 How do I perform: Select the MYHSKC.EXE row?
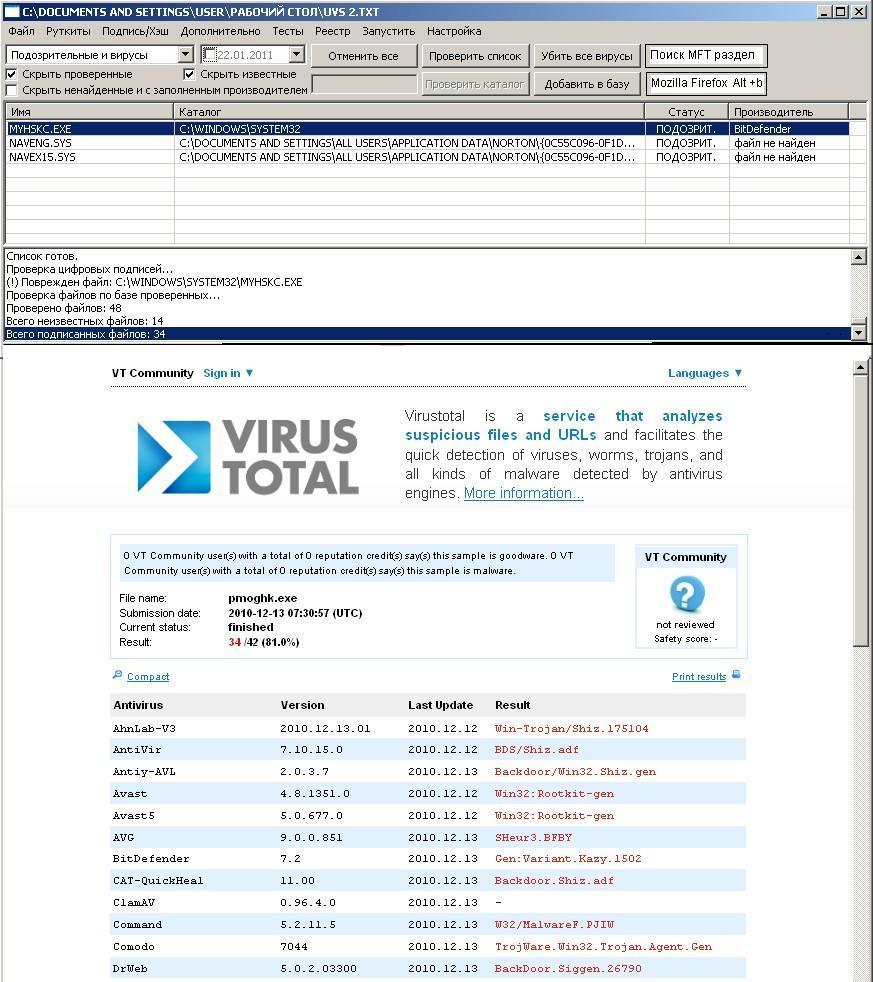tap(427, 128)
